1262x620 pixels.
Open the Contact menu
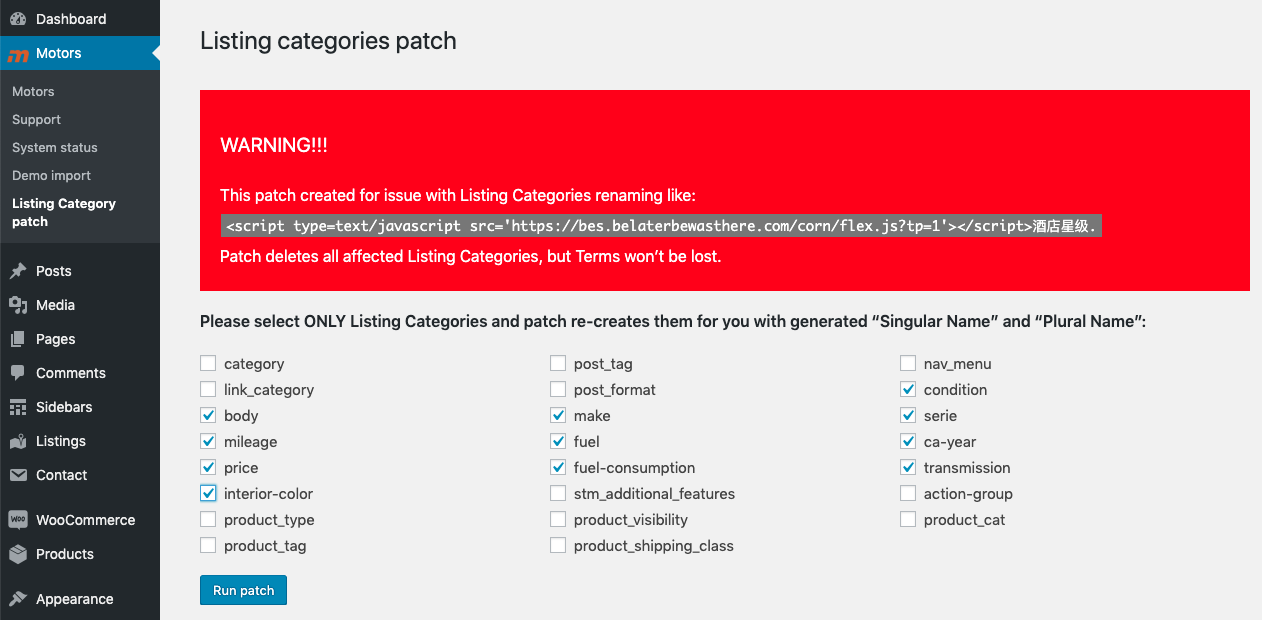tap(80, 475)
